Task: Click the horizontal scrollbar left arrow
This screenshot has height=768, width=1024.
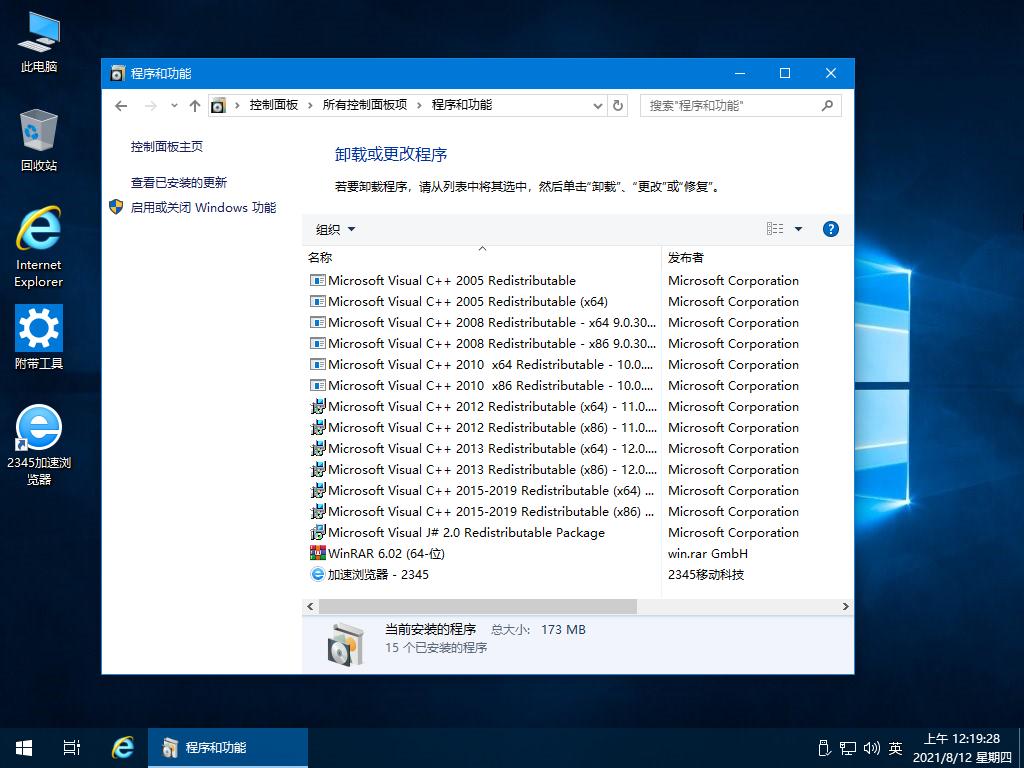Action: [310, 607]
